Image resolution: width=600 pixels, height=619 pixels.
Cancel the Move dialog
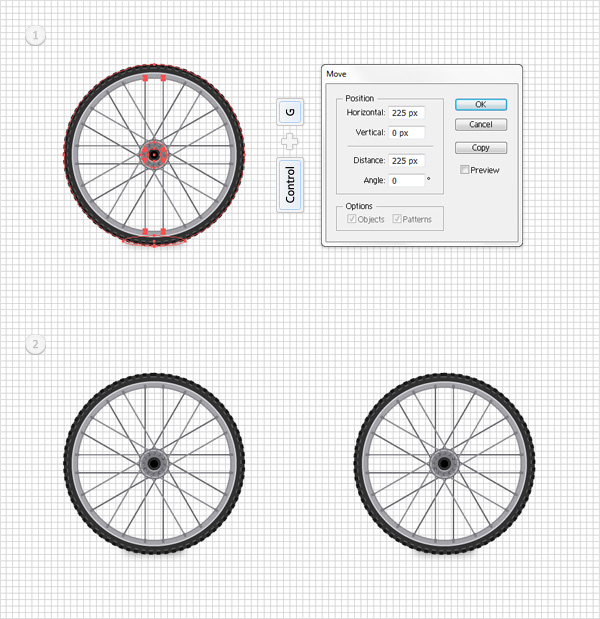480,124
